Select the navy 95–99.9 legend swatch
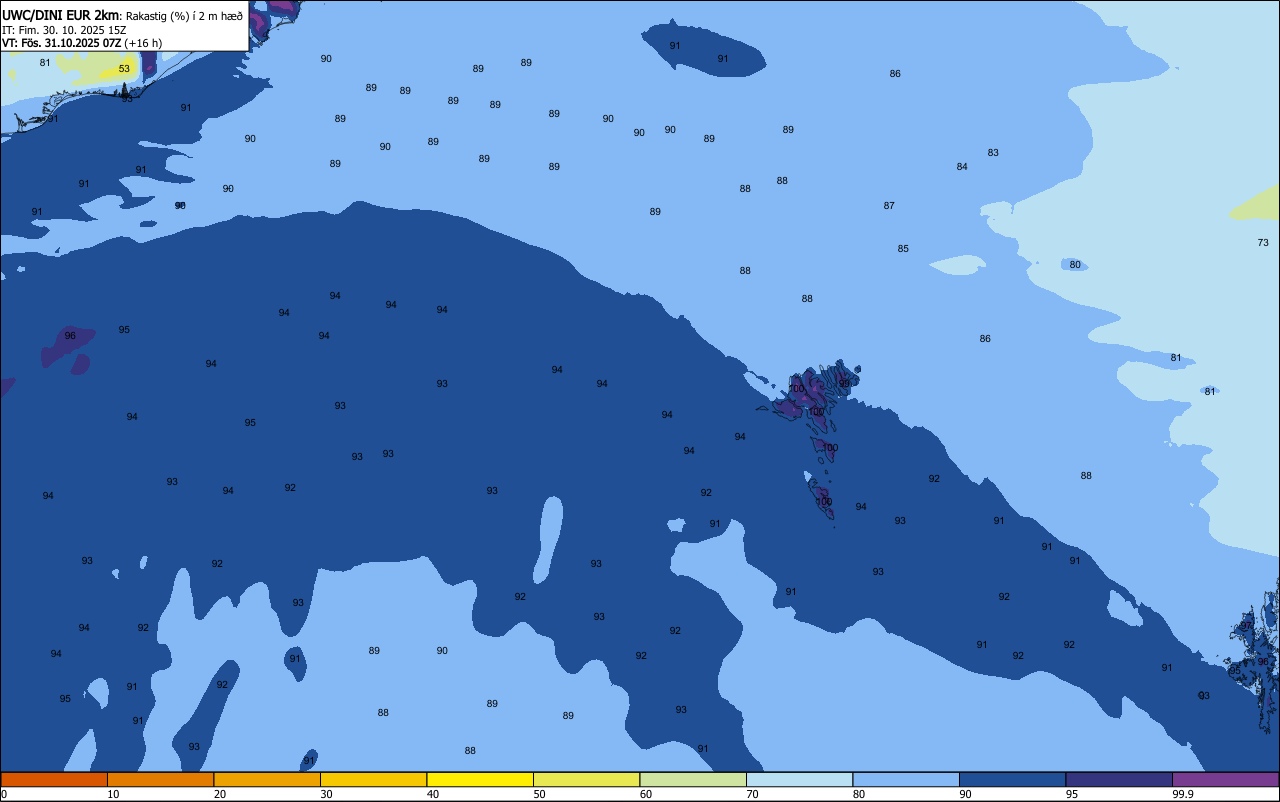The height and width of the screenshot is (802, 1280). 1119,779
